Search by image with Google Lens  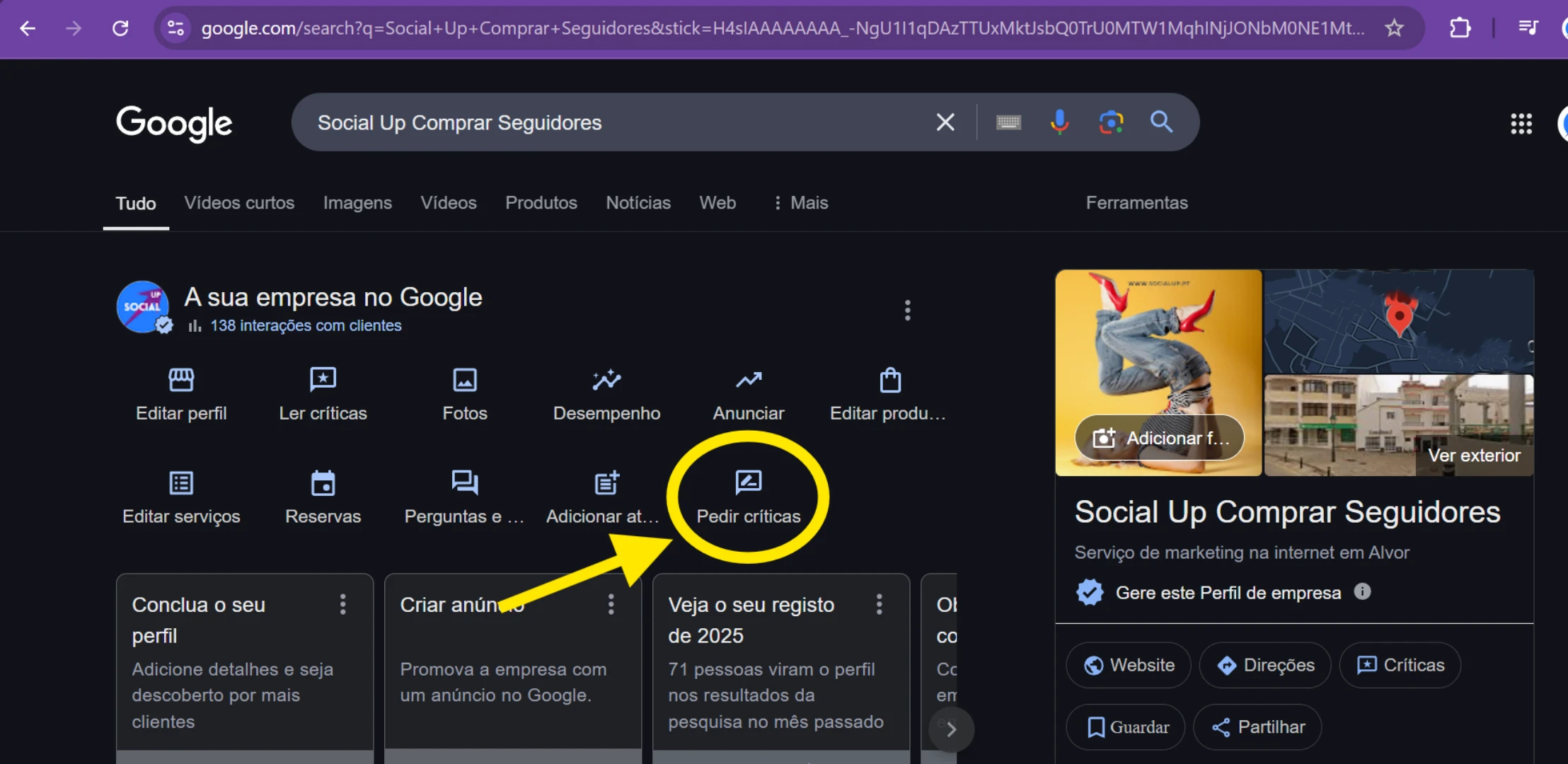1111,122
